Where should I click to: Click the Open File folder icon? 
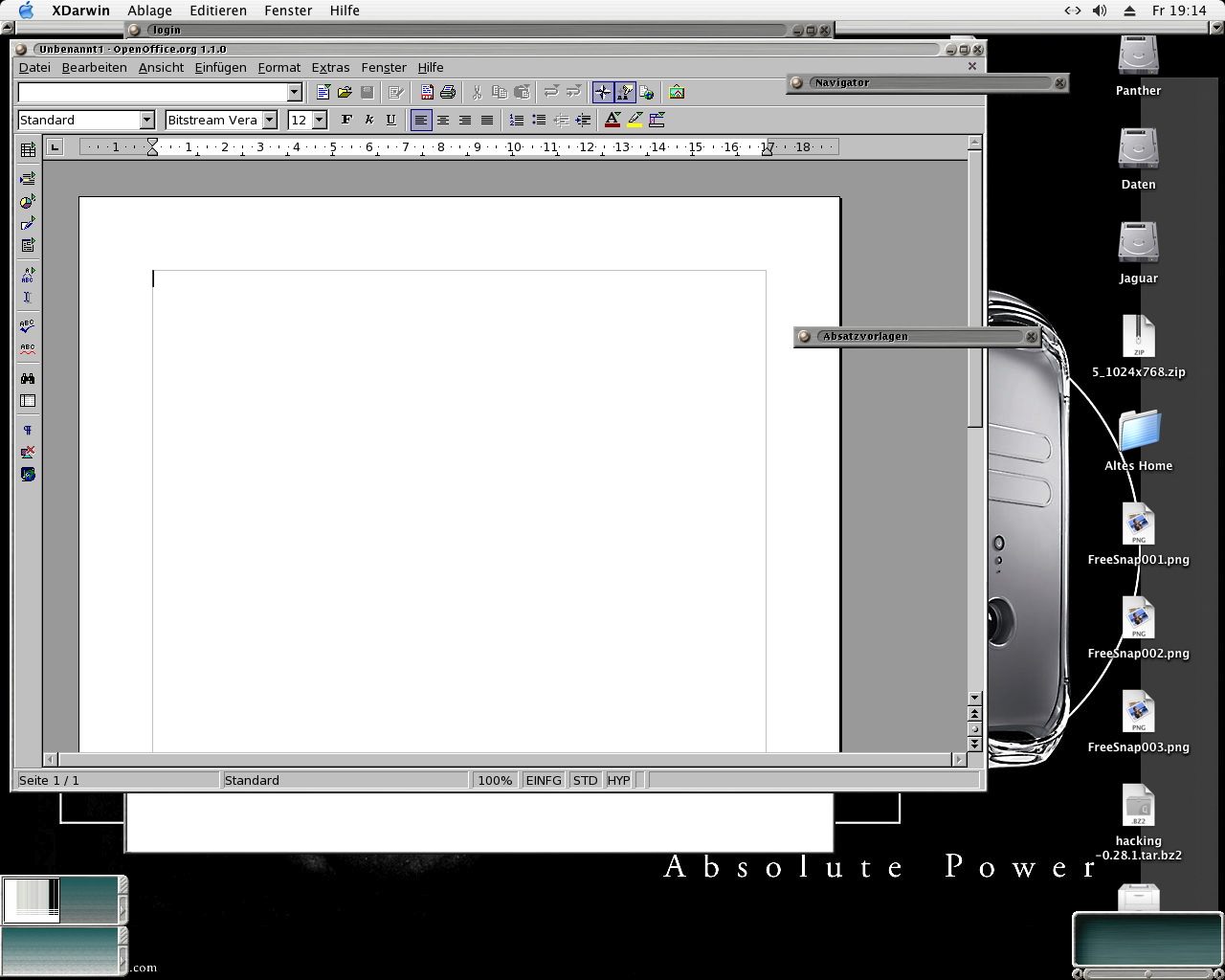345,93
